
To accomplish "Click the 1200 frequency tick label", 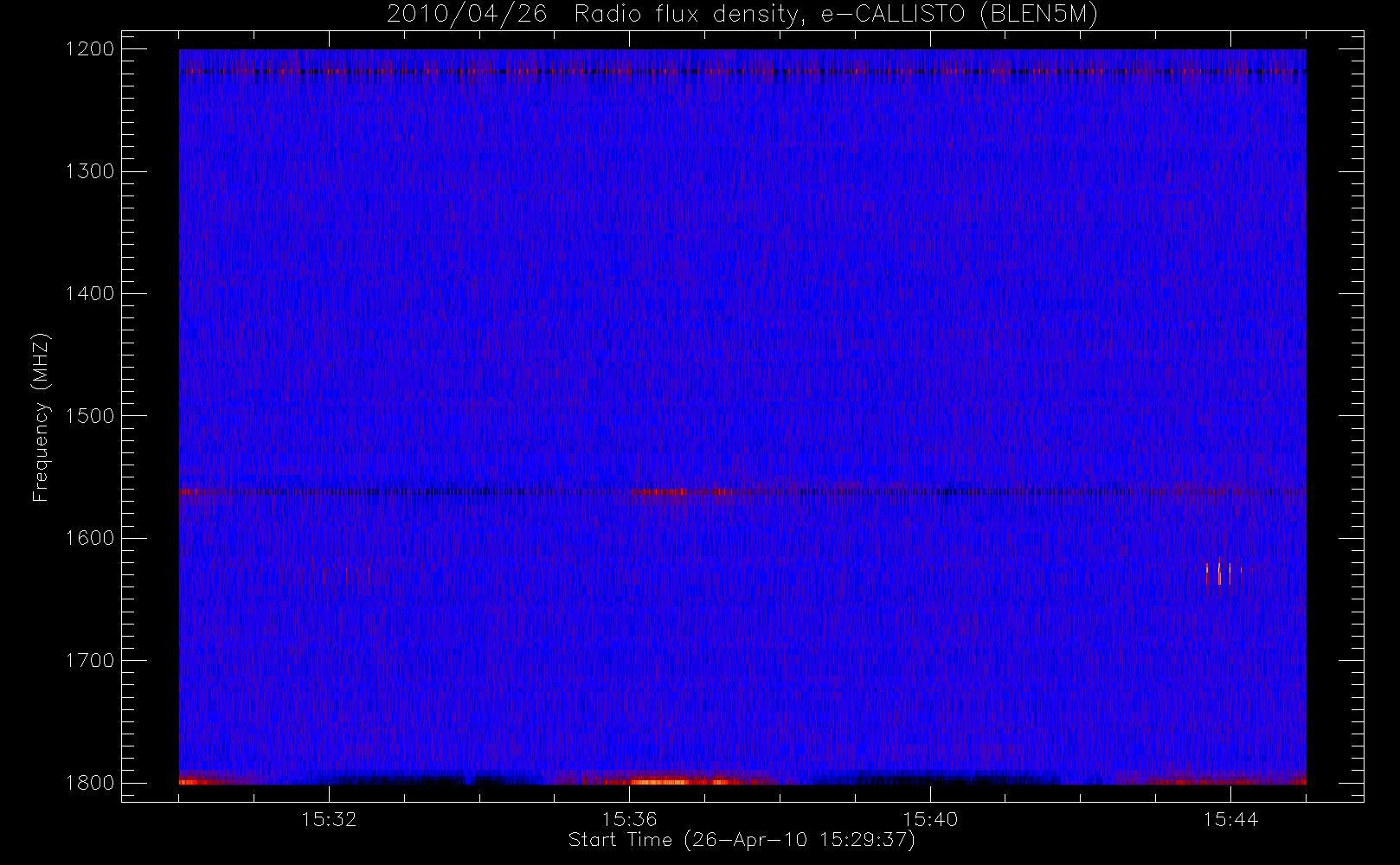I will click(90, 49).
